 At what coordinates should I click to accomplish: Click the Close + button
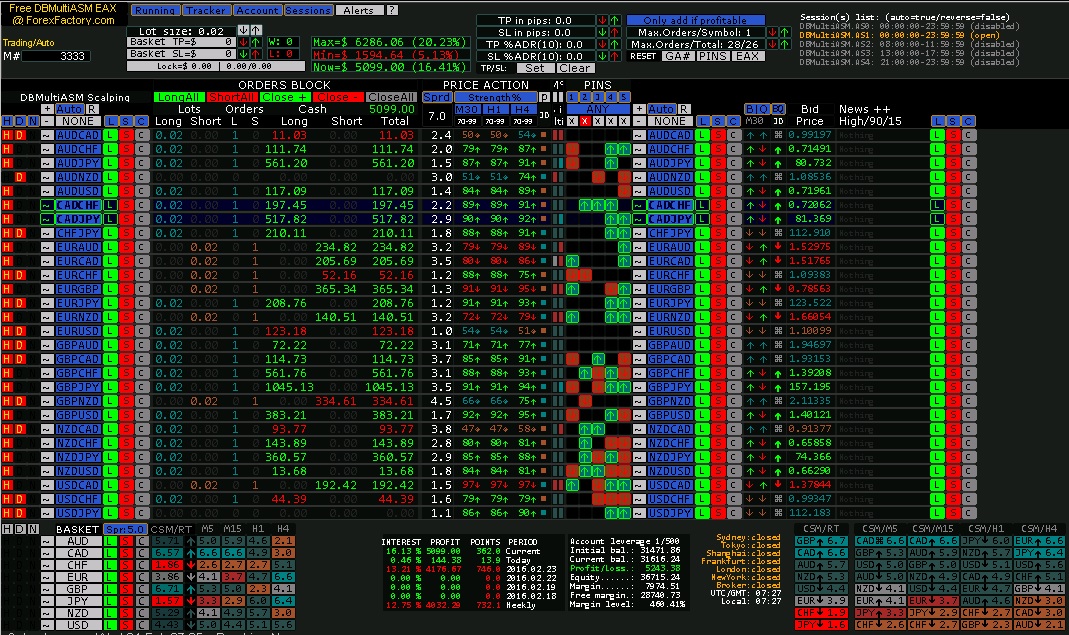[284, 97]
